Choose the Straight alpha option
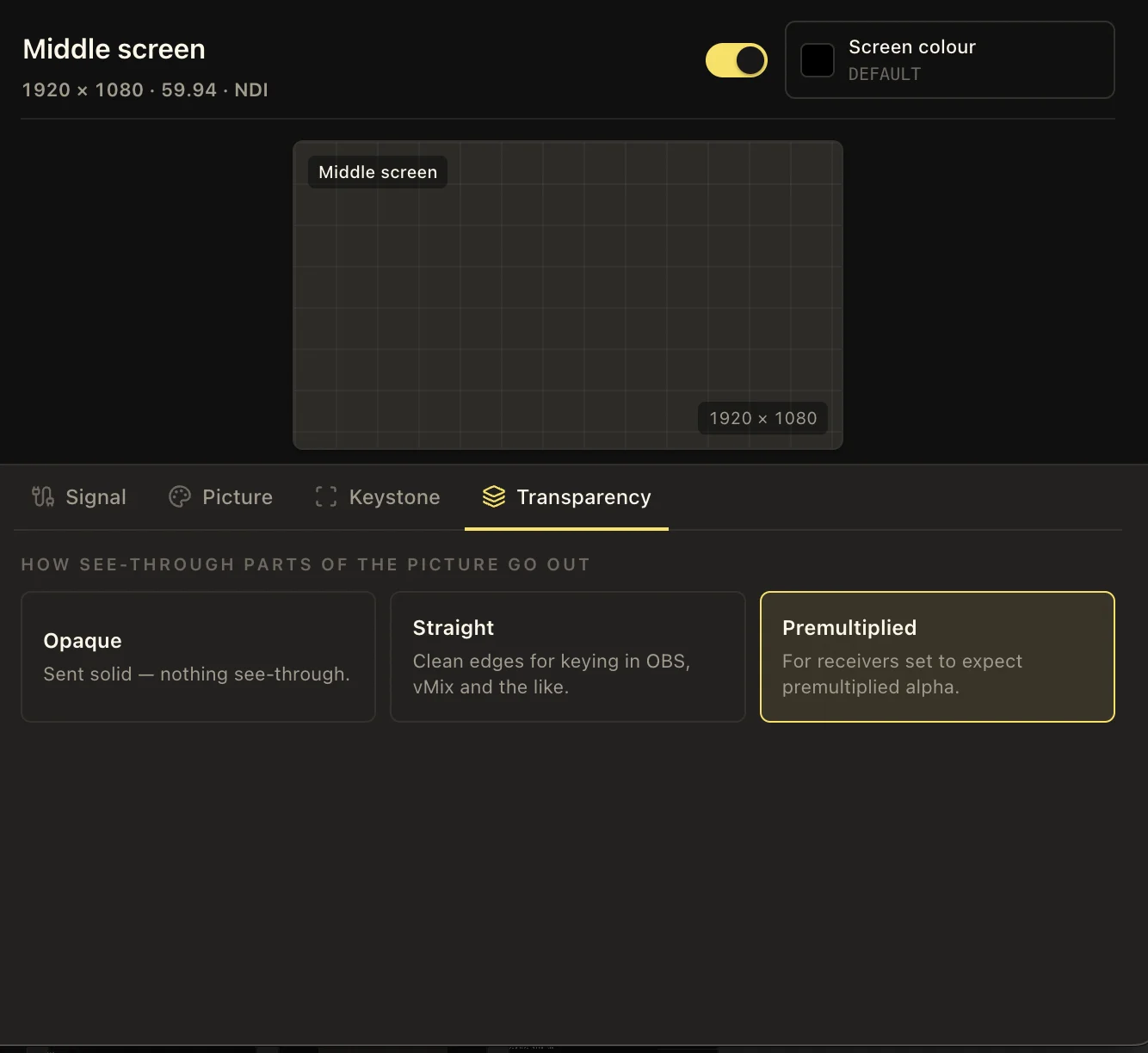The image size is (1148, 1053). (568, 656)
